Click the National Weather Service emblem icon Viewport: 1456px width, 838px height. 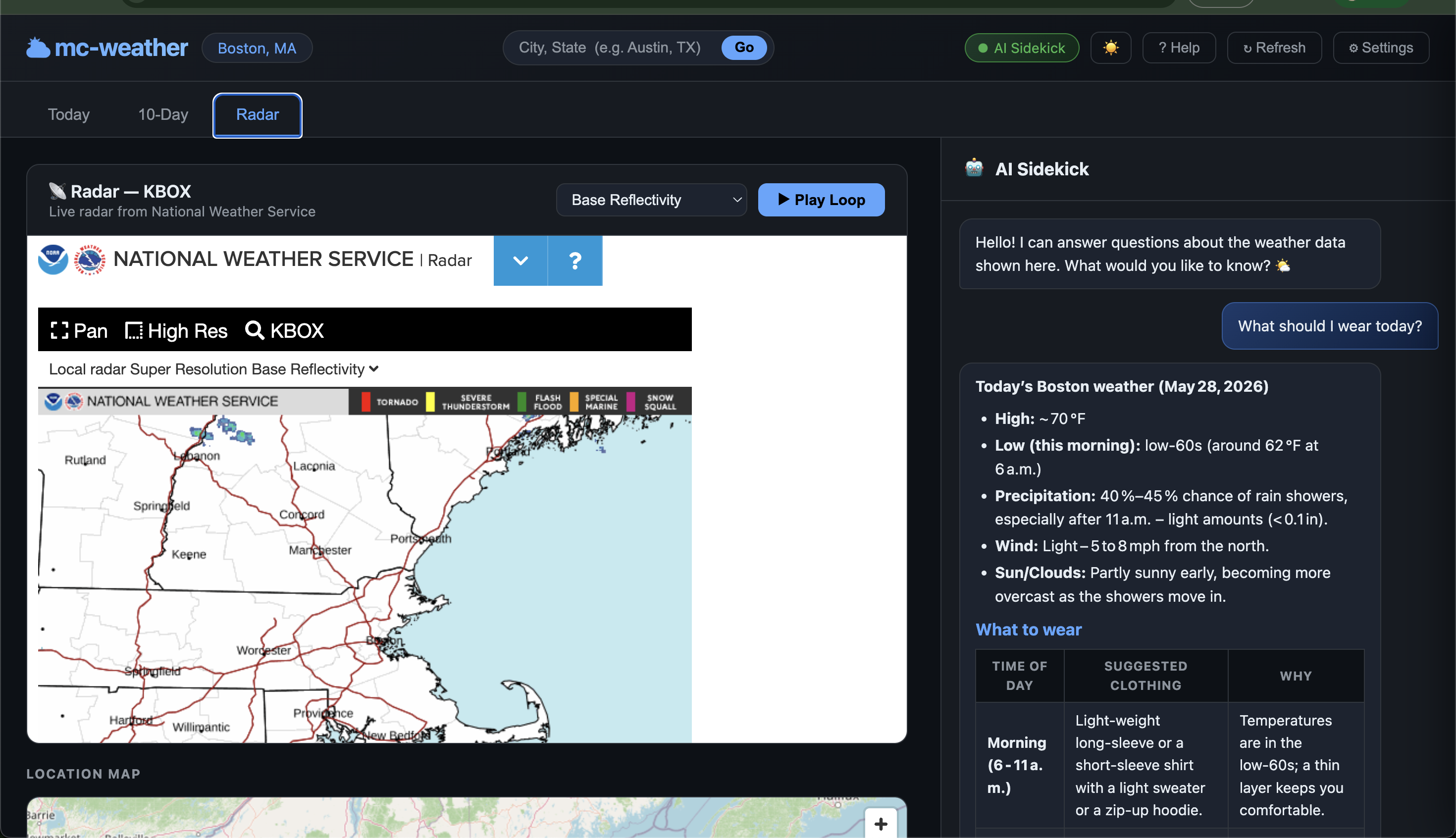pyautogui.click(x=89, y=260)
